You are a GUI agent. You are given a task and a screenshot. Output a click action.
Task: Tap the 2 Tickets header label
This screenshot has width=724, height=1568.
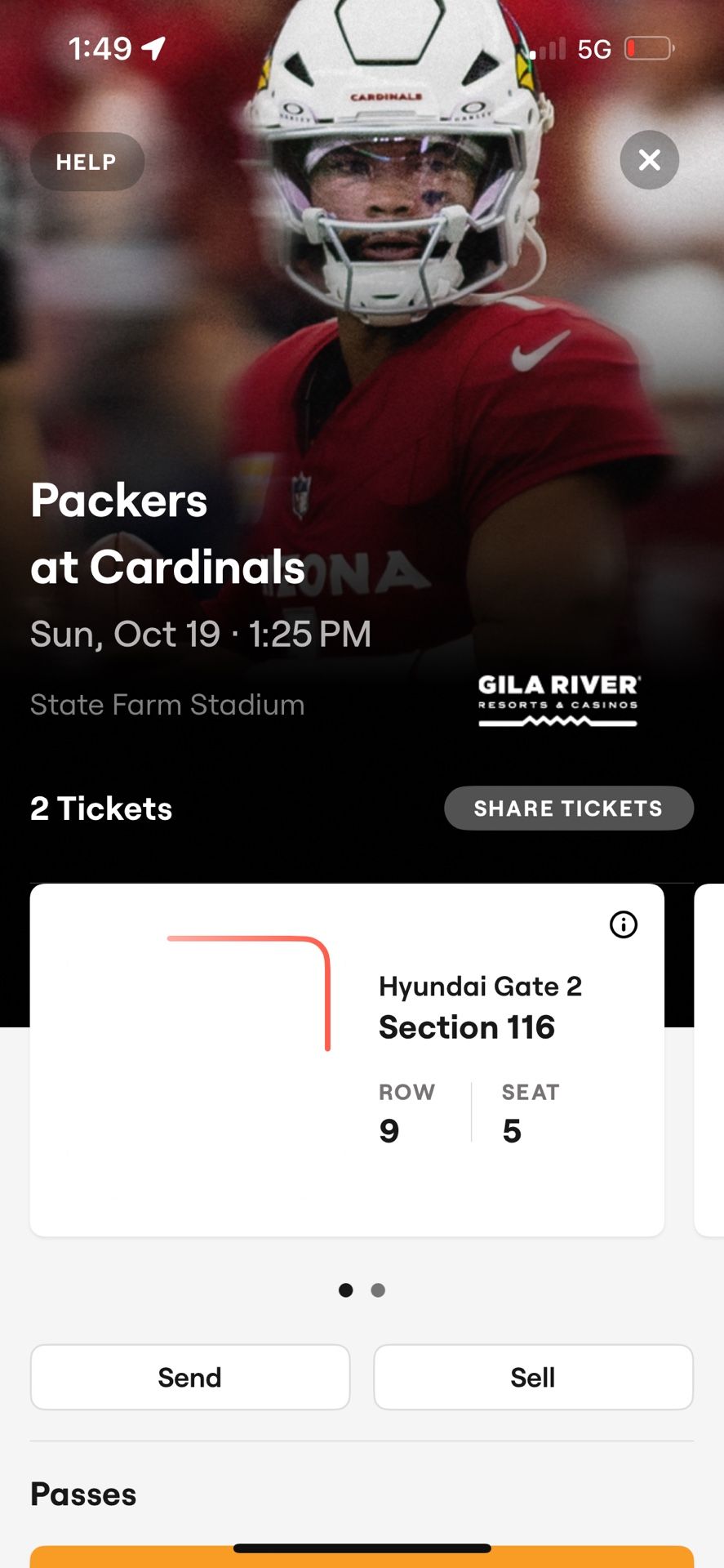click(x=100, y=808)
